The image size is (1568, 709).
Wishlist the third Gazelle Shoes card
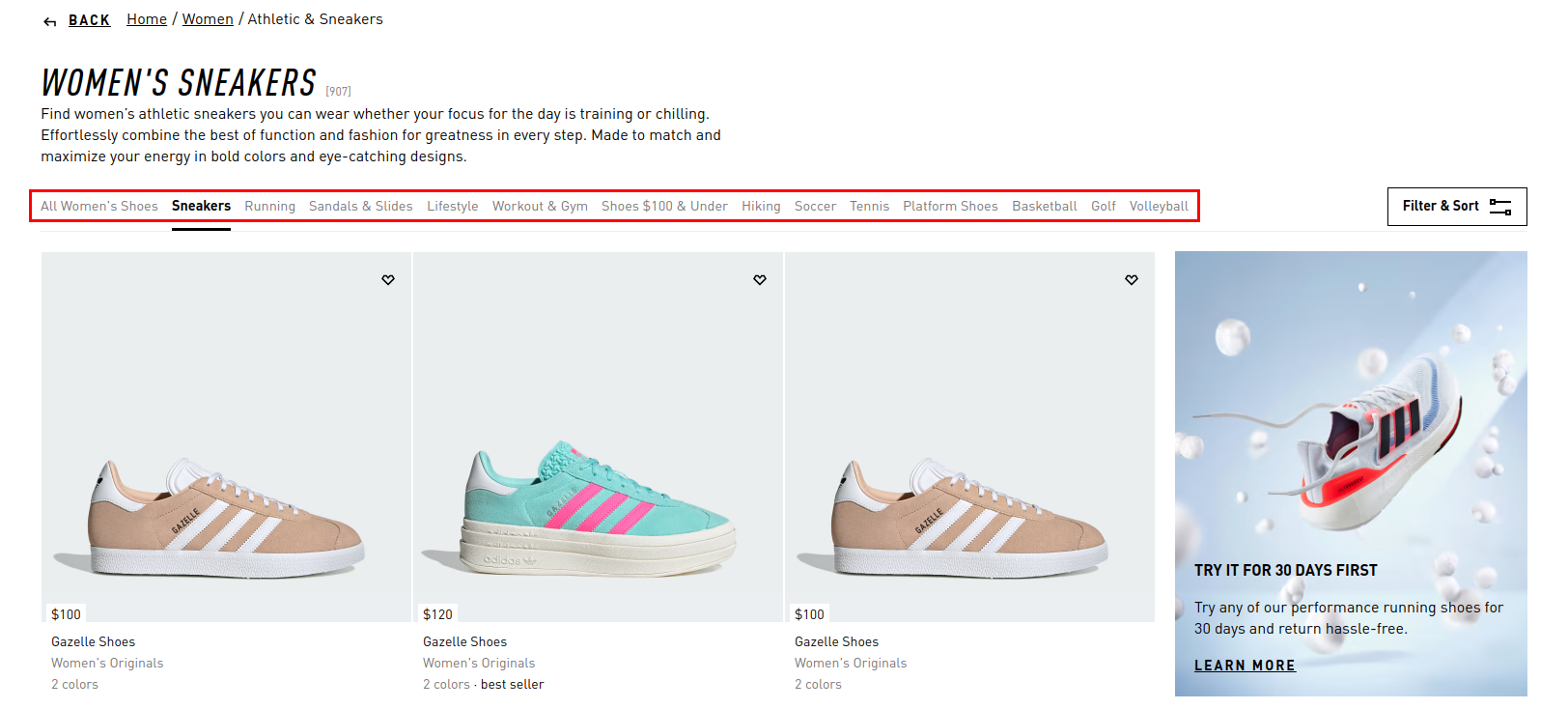point(1132,280)
